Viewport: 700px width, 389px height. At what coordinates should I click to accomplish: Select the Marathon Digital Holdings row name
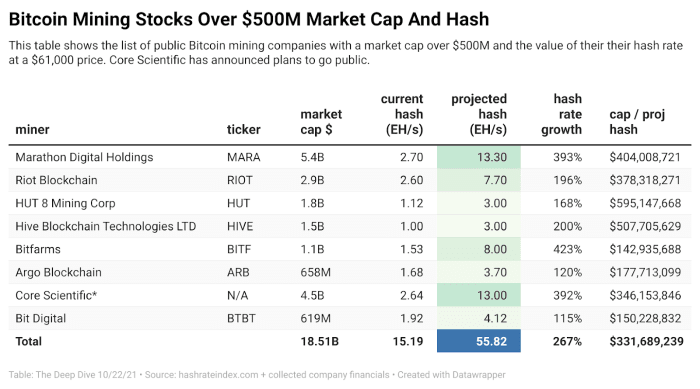click(x=84, y=157)
